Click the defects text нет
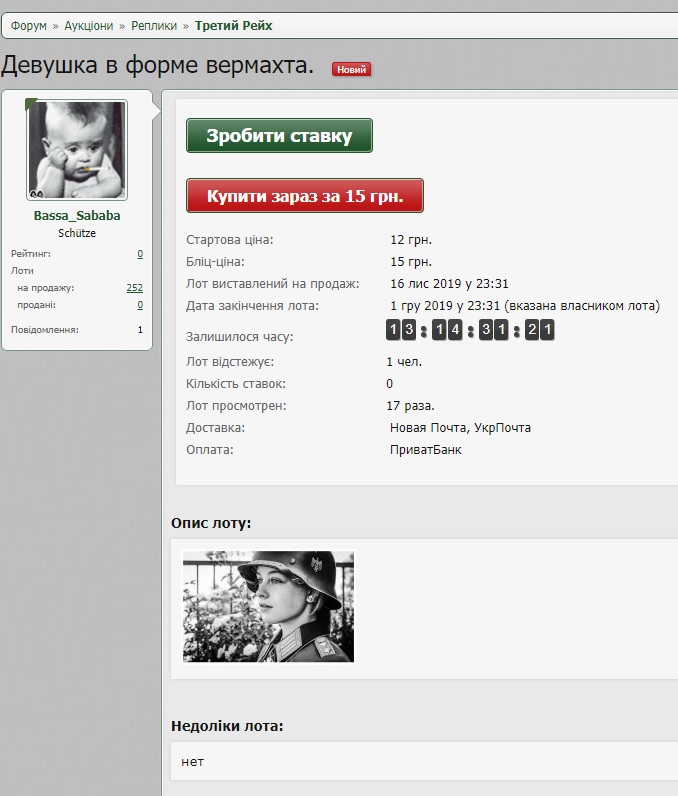Screen dimensions: 678x796 (x=192, y=761)
